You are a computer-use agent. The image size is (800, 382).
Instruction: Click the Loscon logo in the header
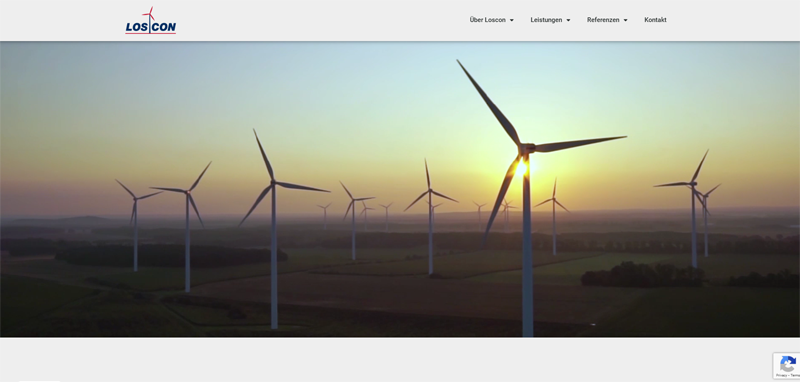151,20
